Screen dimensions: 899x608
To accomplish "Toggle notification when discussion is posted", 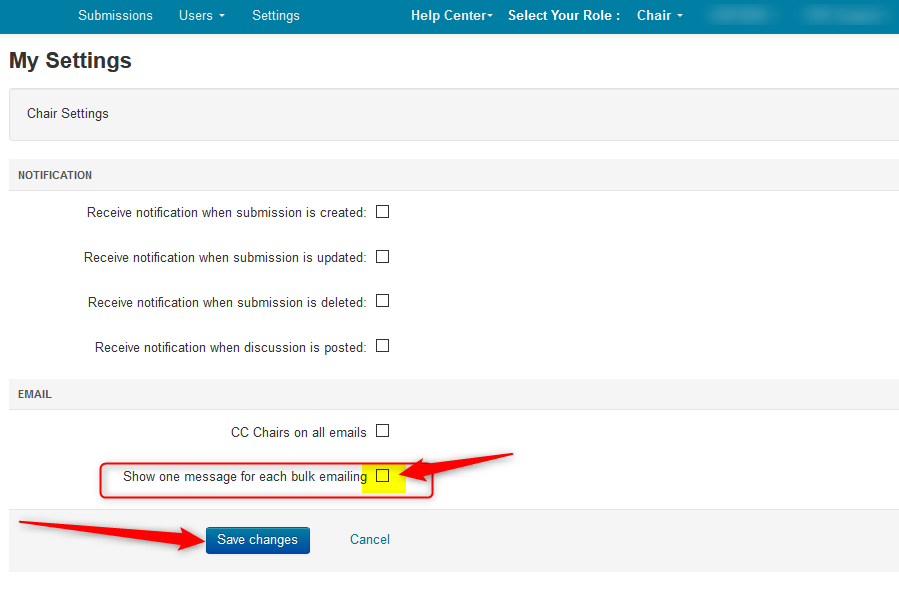I will [x=382, y=346].
